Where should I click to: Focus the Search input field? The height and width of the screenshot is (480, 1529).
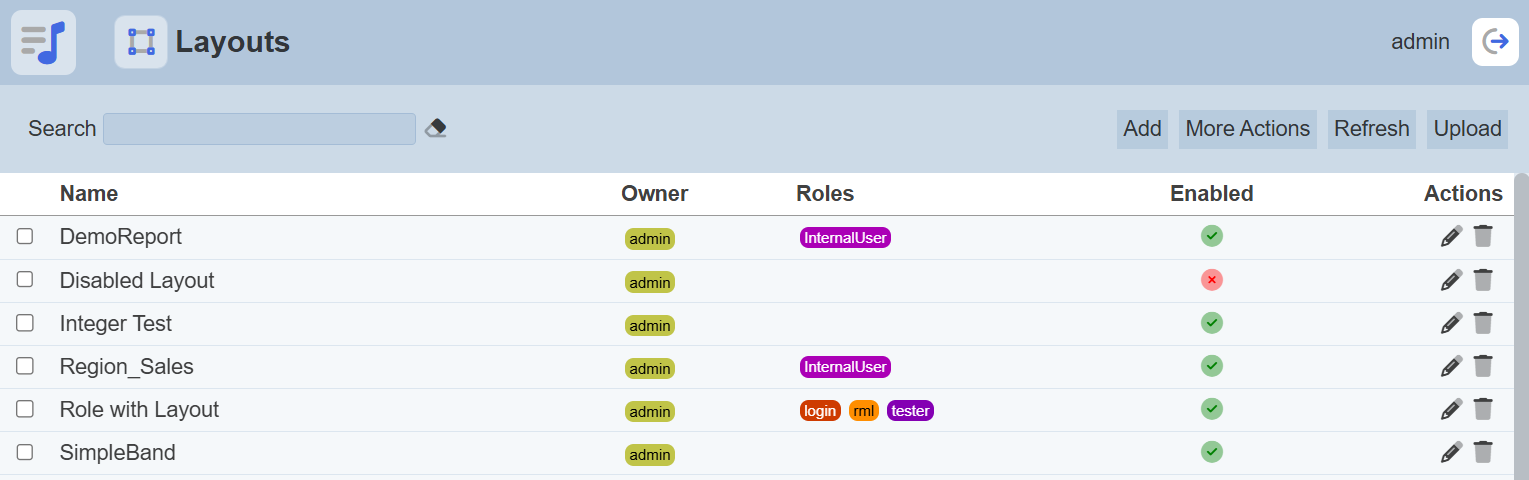(x=259, y=129)
